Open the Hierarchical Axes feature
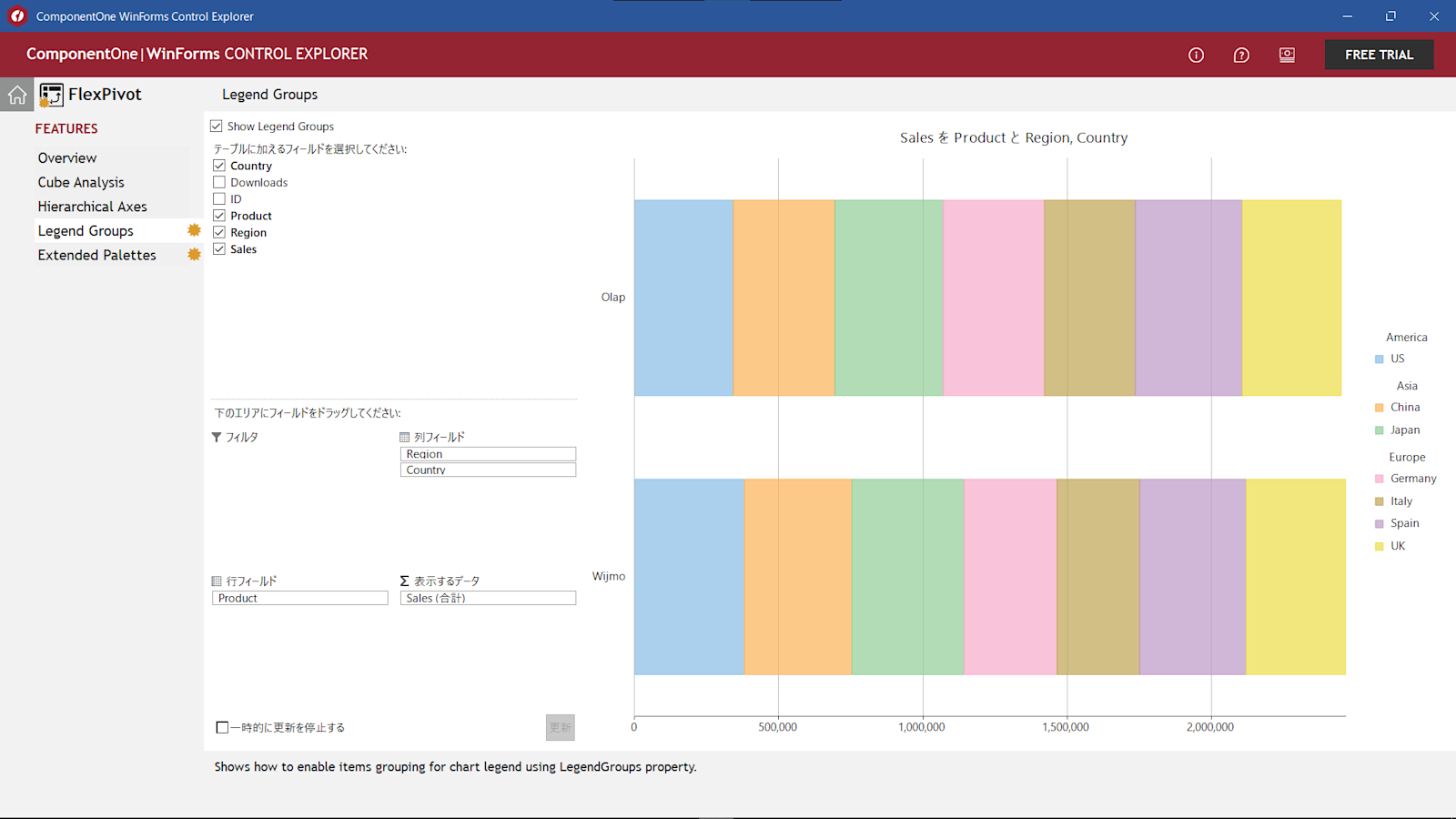1456x819 pixels. [x=92, y=207]
